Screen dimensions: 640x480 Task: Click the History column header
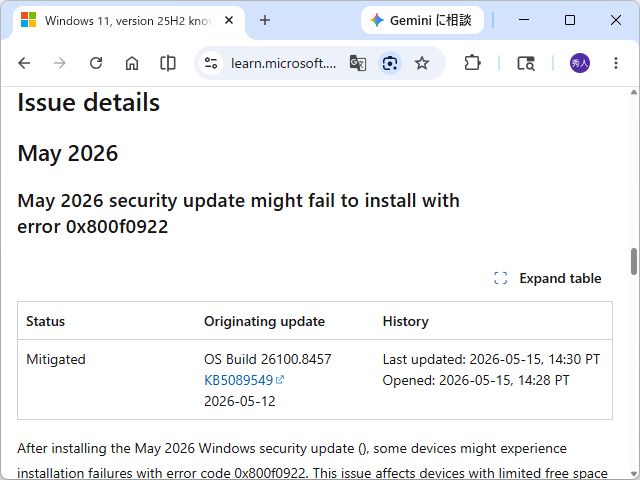click(x=406, y=322)
